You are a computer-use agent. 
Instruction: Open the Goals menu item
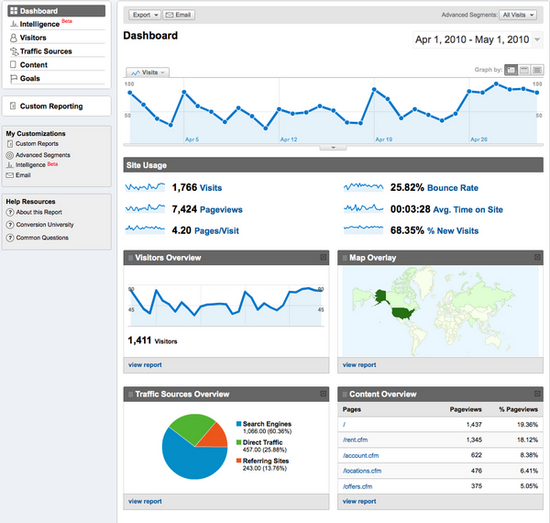[30, 78]
